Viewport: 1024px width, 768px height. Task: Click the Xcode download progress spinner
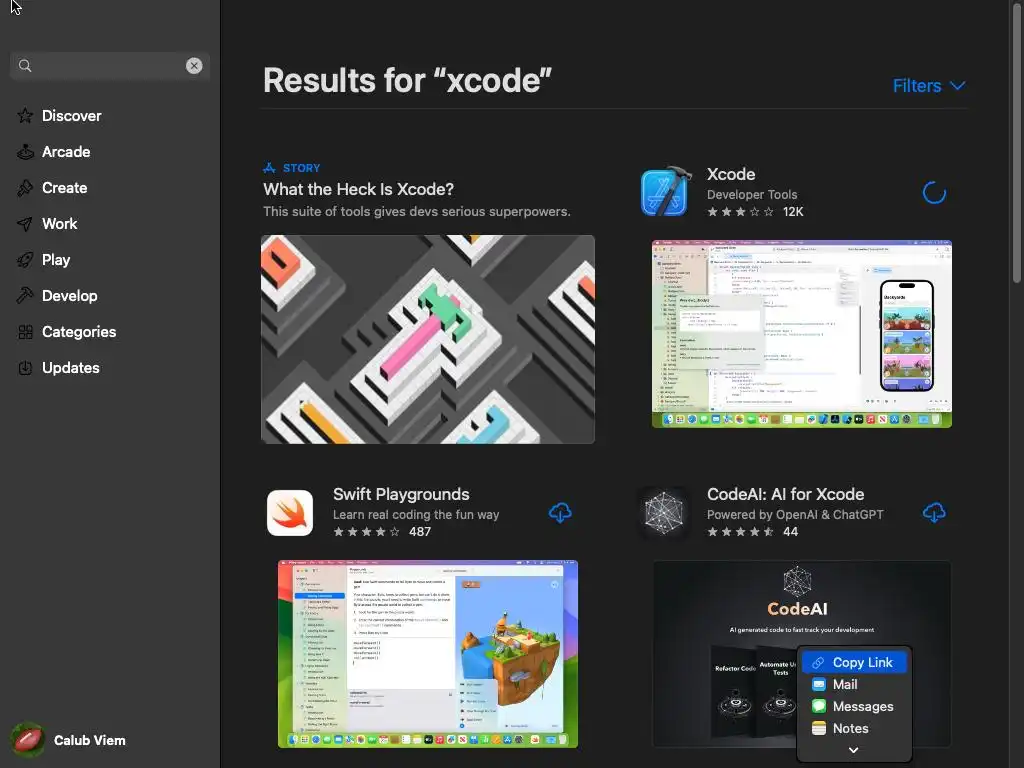[x=934, y=192]
